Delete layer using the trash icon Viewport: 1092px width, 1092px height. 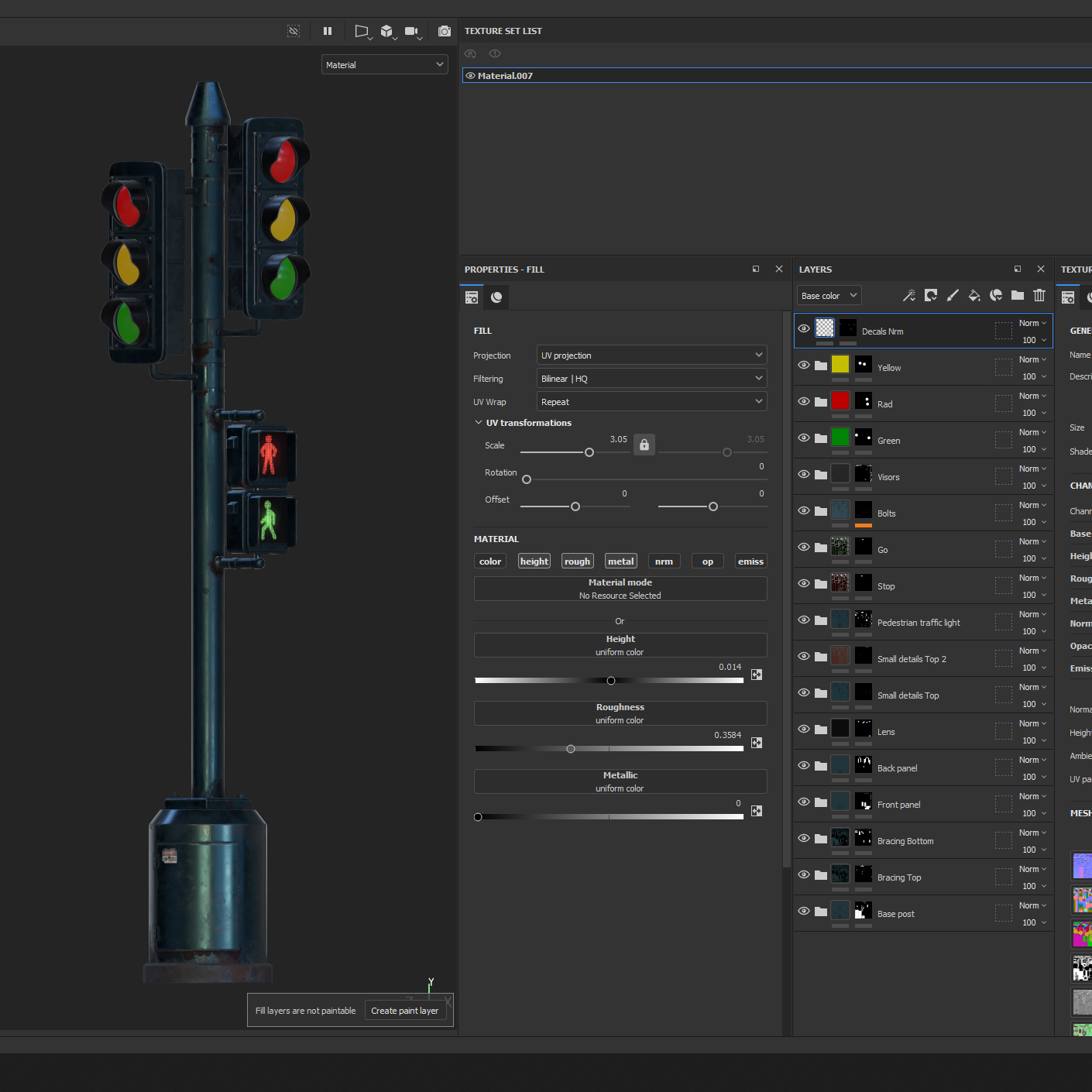tap(1039, 295)
